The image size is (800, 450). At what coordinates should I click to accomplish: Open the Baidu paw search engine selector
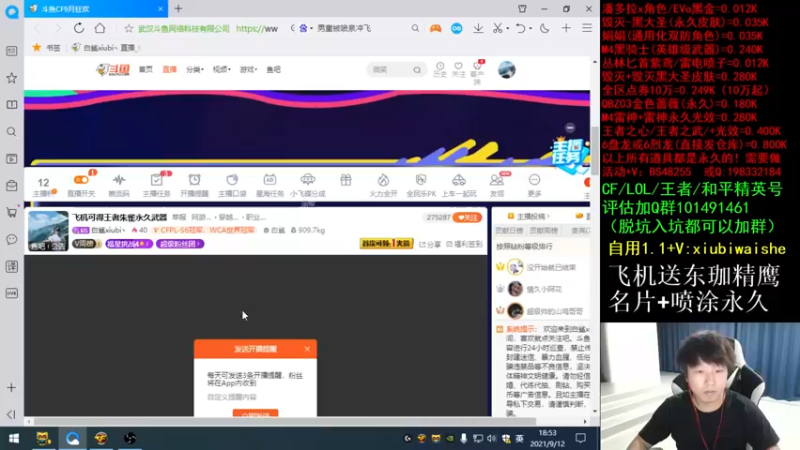303,29
